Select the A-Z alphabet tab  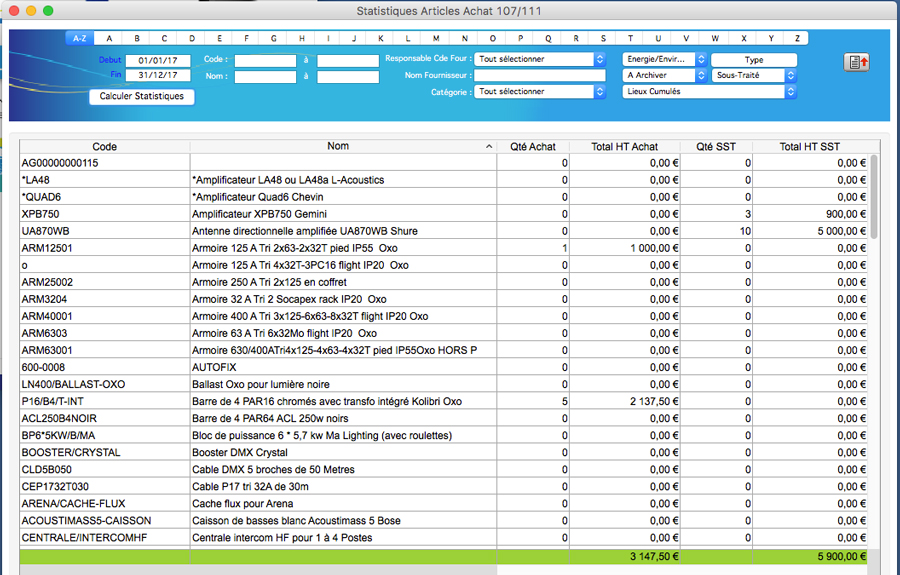coord(80,38)
